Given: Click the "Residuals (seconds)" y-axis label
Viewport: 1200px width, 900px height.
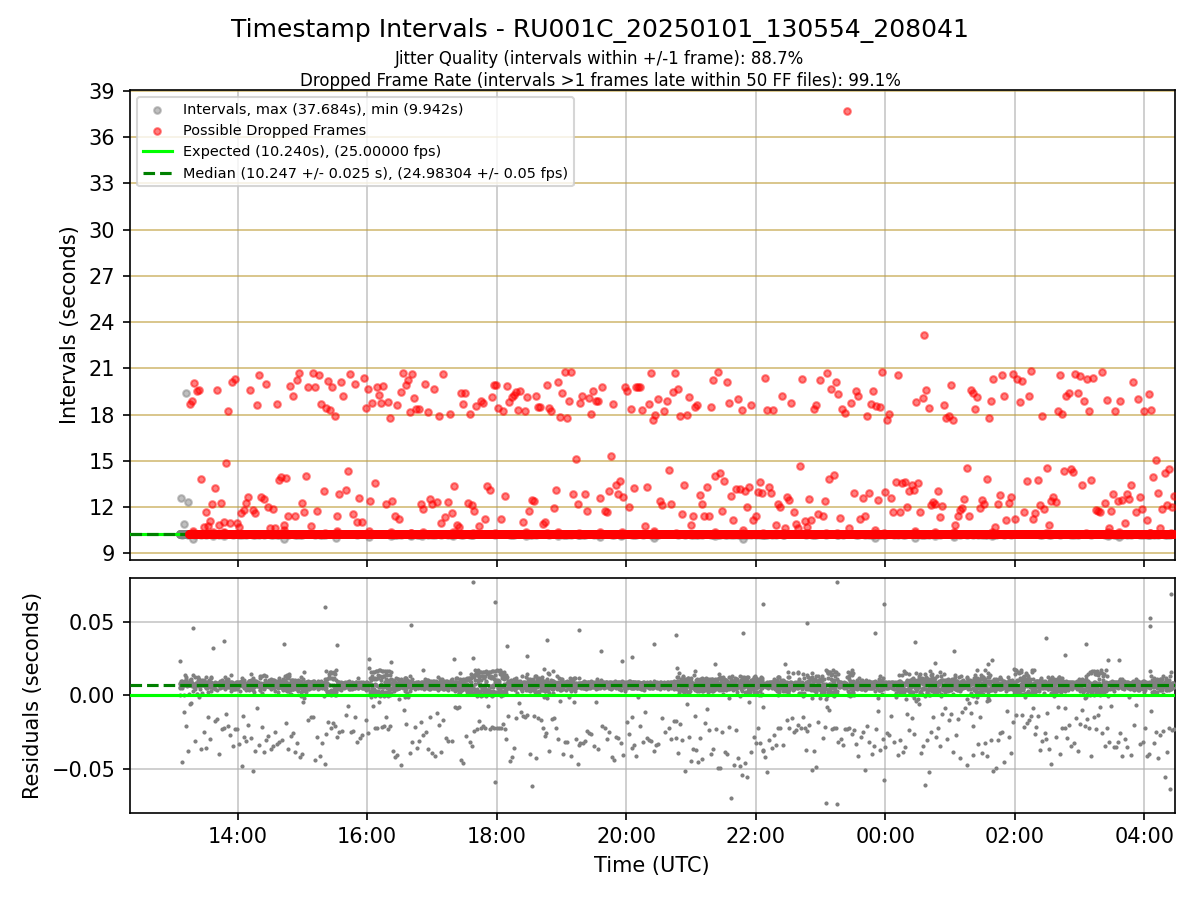Looking at the screenshot, I should (x=32, y=695).
